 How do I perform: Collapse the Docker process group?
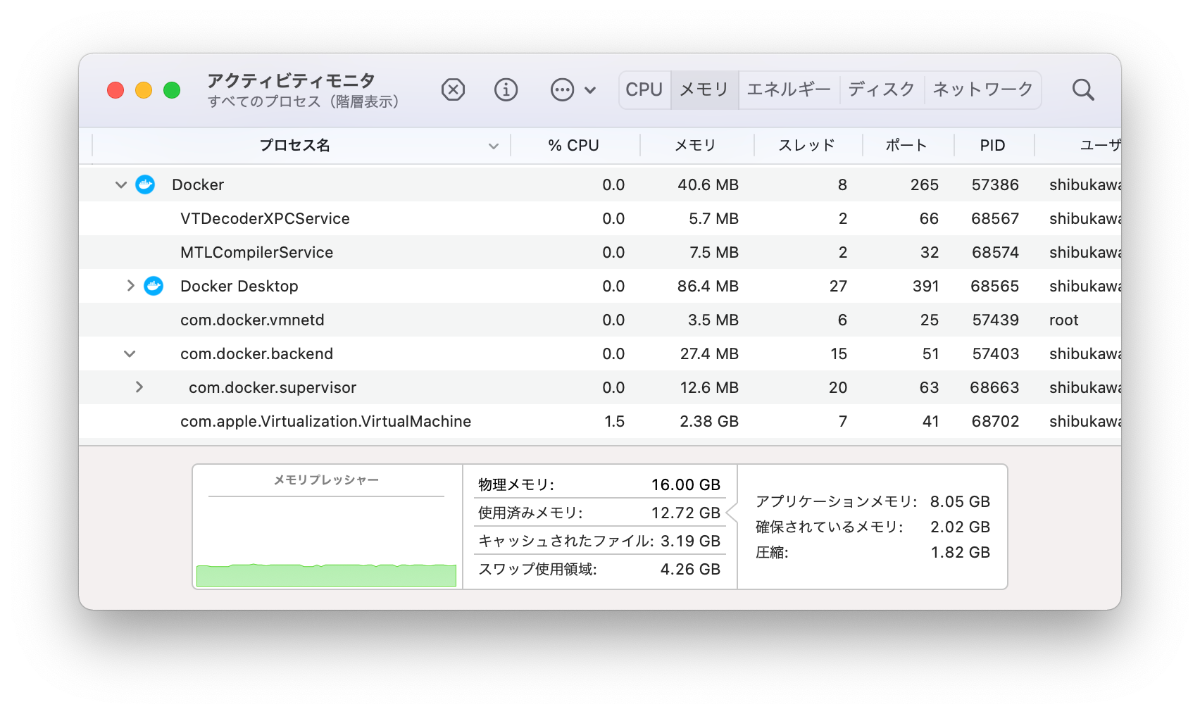coord(121,185)
